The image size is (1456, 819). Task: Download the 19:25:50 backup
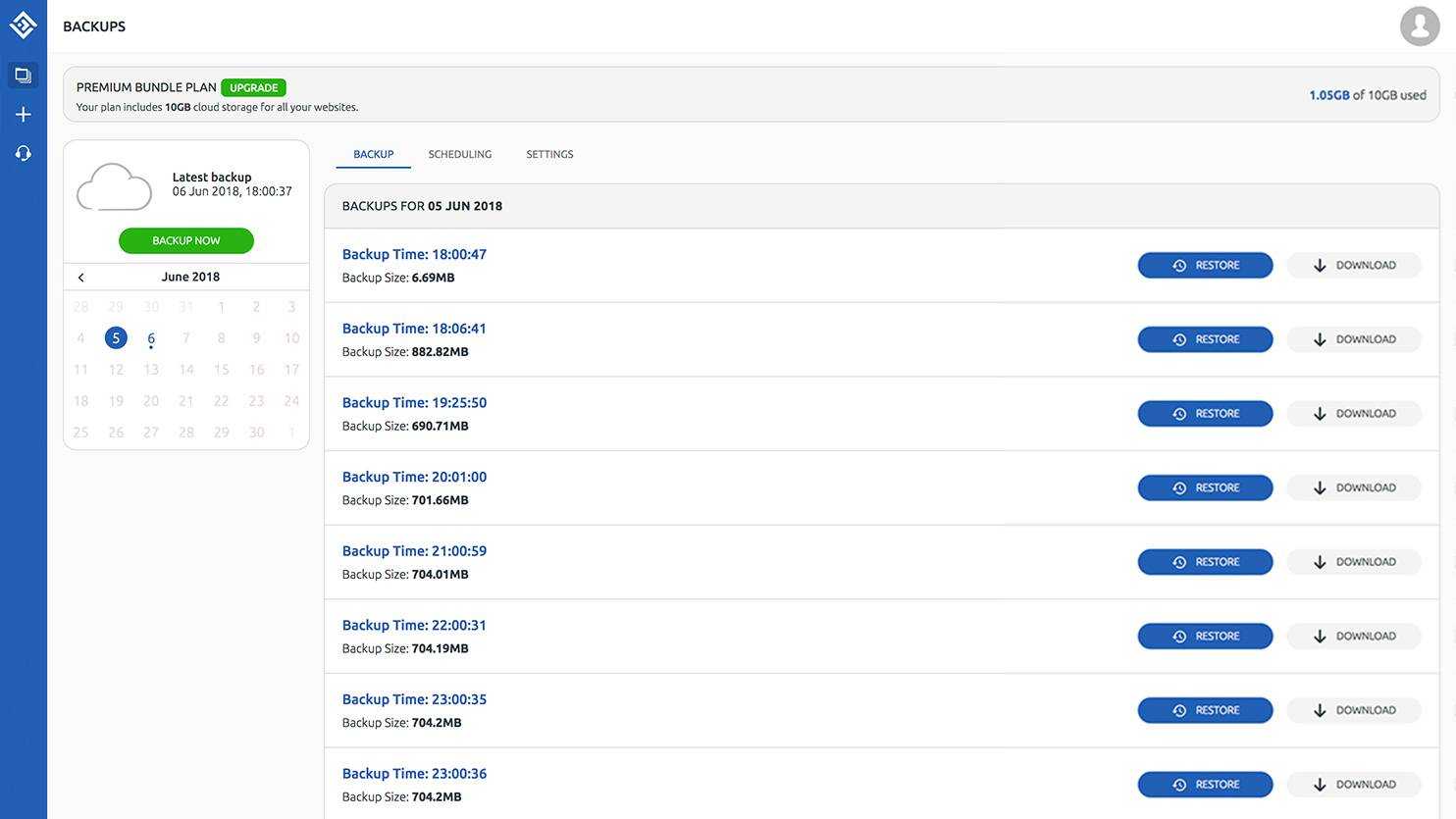click(x=1354, y=413)
